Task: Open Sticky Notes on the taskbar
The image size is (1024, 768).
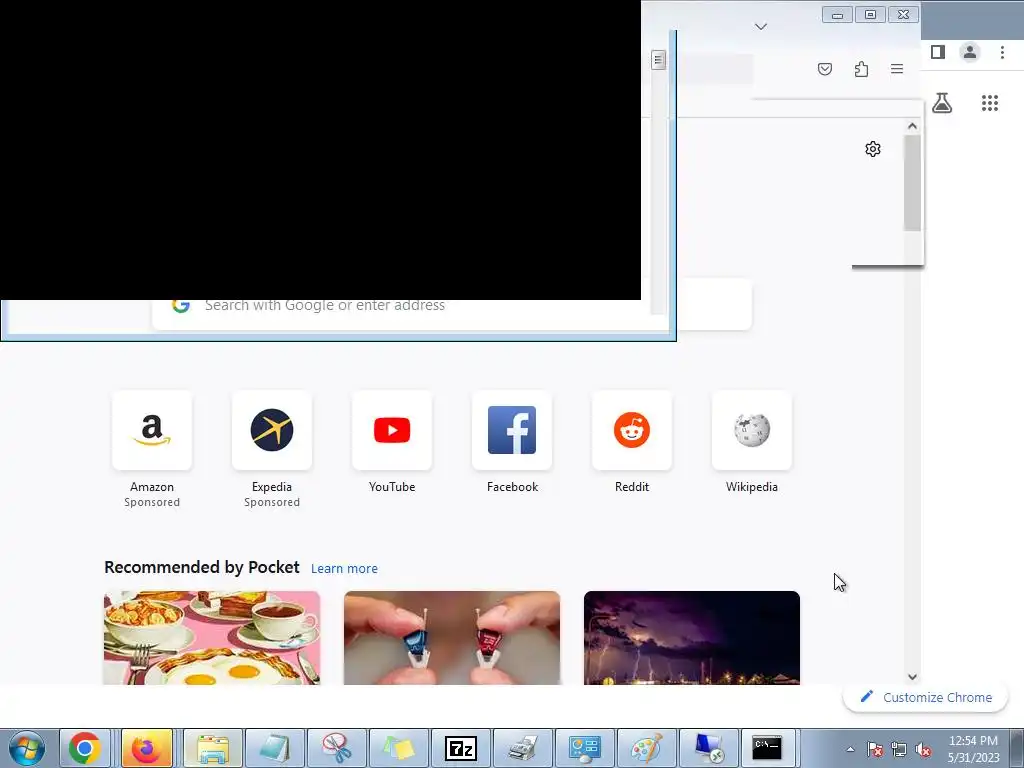Action: pos(398,748)
